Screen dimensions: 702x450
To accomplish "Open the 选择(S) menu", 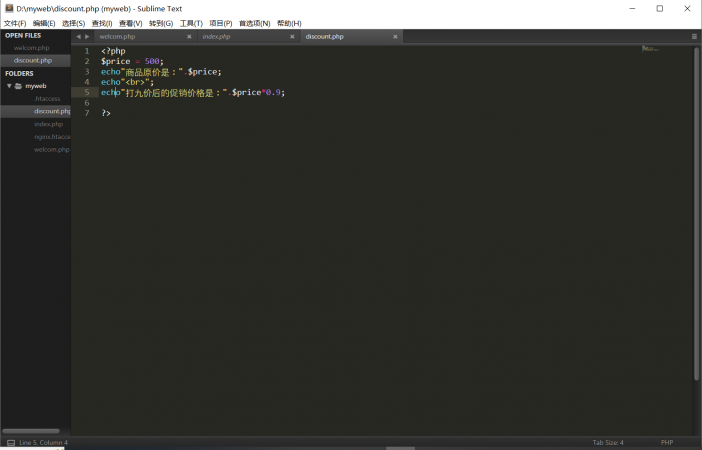I will (x=73, y=23).
